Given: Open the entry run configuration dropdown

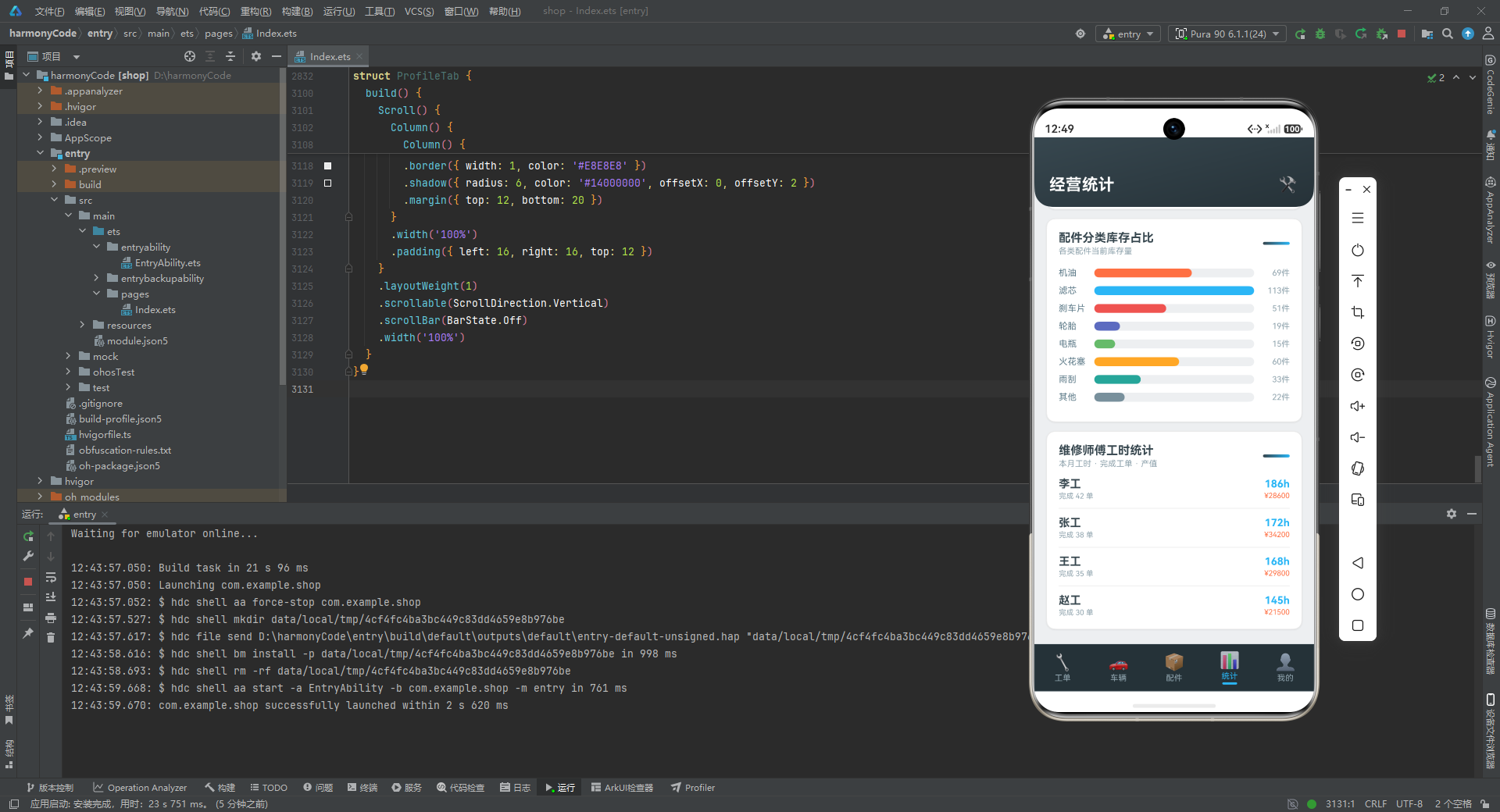Looking at the screenshot, I should [1129, 34].
